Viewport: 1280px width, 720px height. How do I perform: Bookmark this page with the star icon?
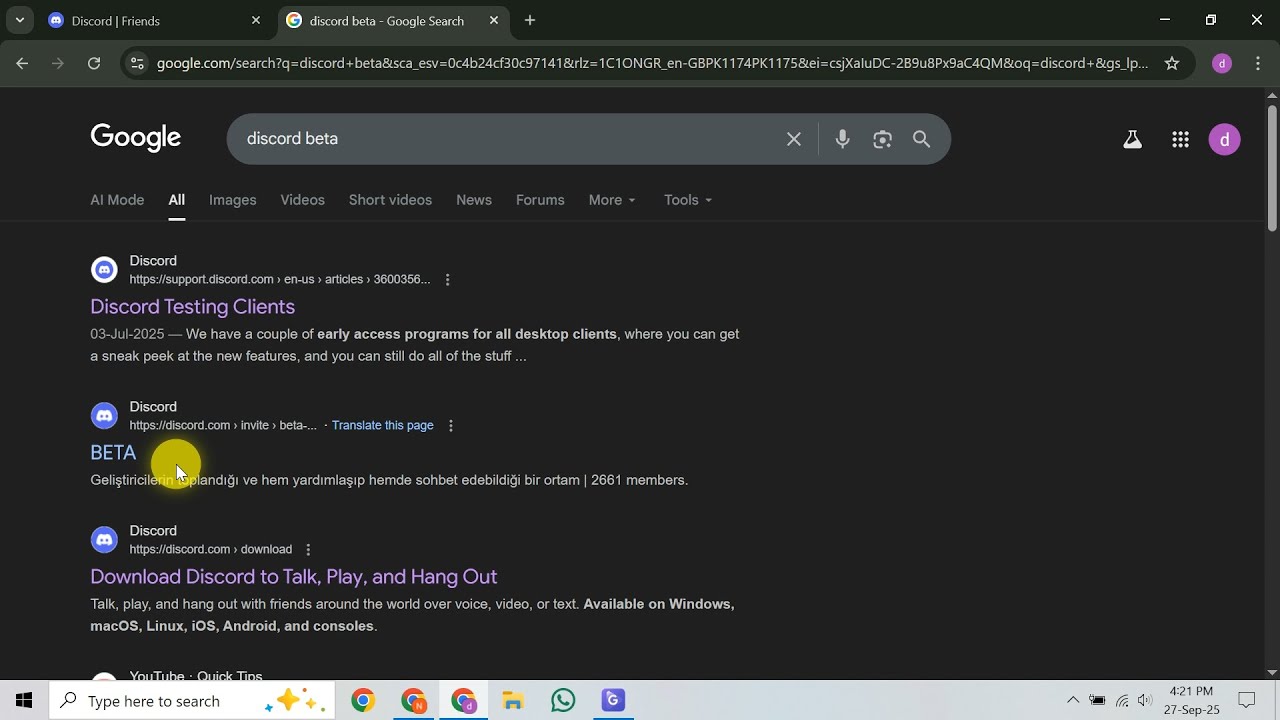tap(1172, 63)
